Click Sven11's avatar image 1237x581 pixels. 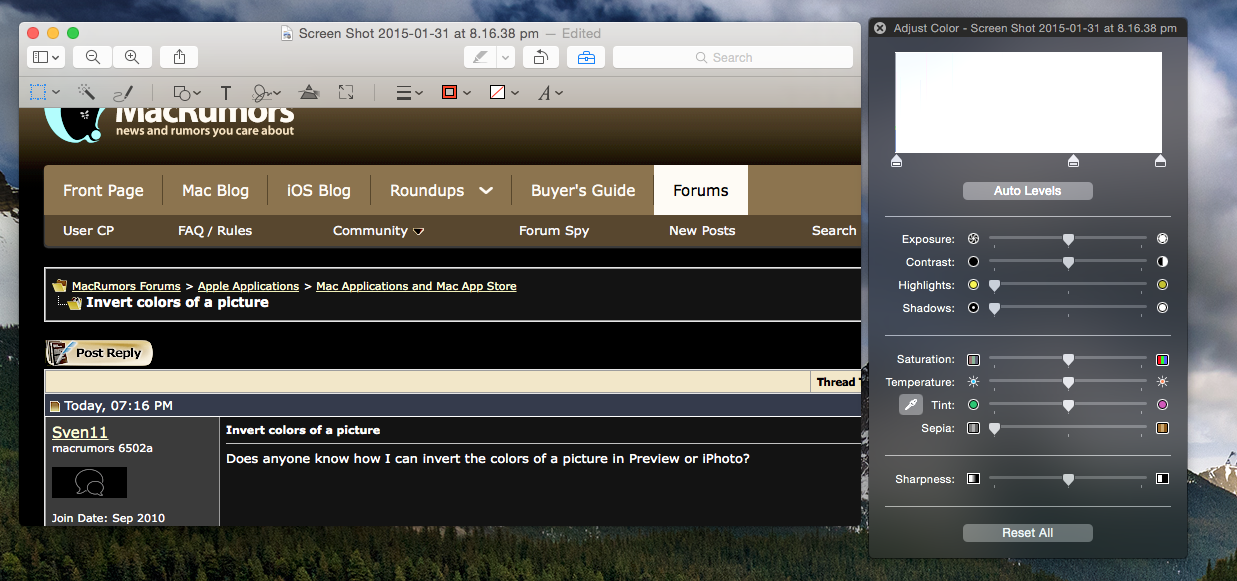pos(89,482)
